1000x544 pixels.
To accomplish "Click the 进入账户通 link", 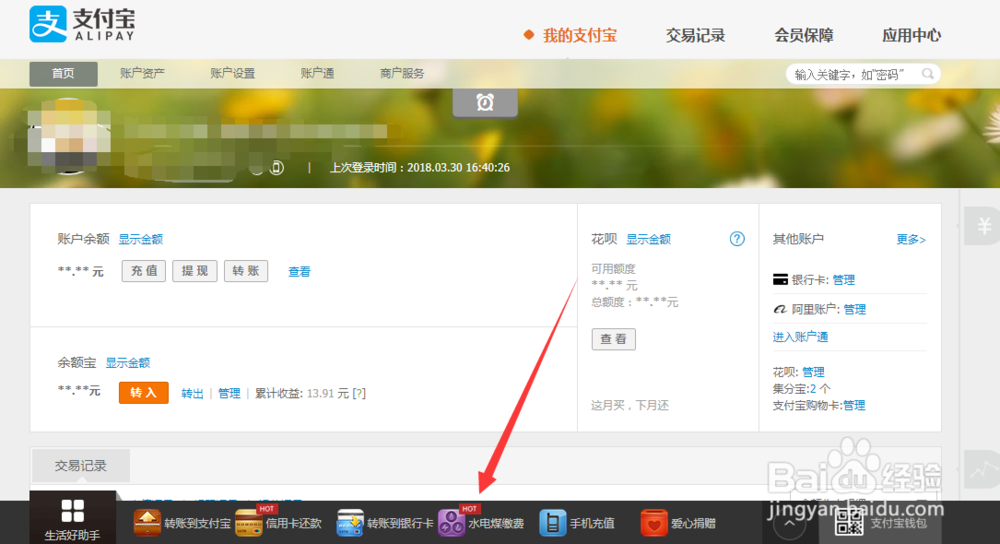I will [800, 337].
